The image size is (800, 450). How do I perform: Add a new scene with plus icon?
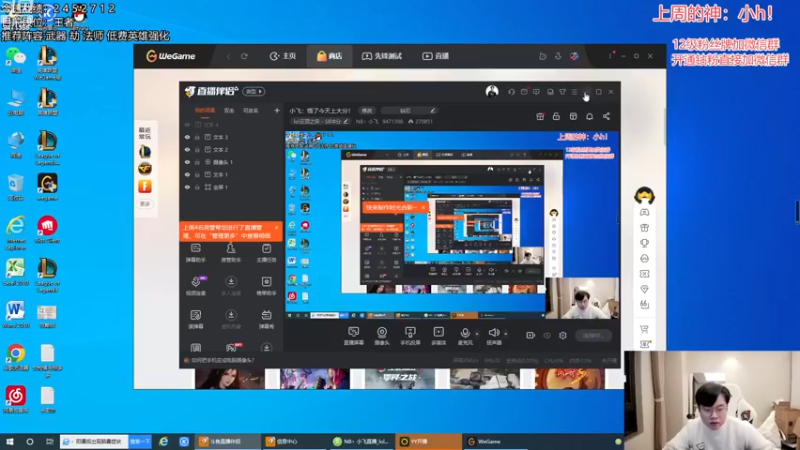pos(277,110)
